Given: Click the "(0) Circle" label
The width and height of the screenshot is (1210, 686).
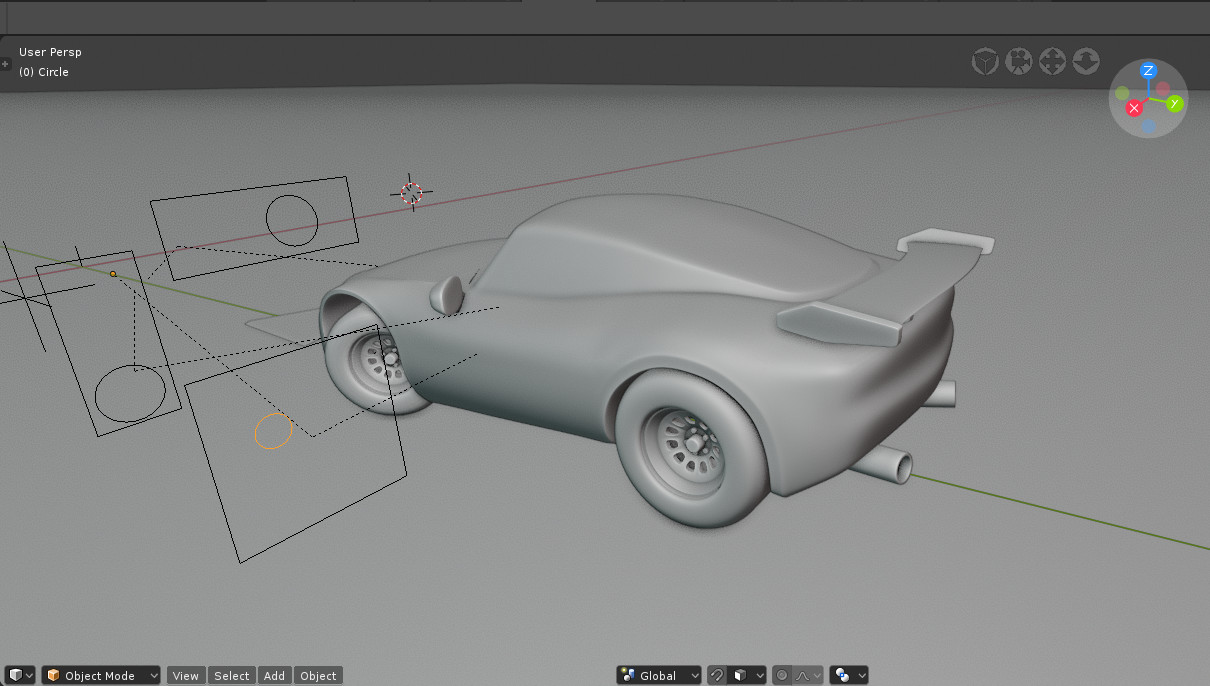Looking at the screenshot, I should click(x=44, y=72).
